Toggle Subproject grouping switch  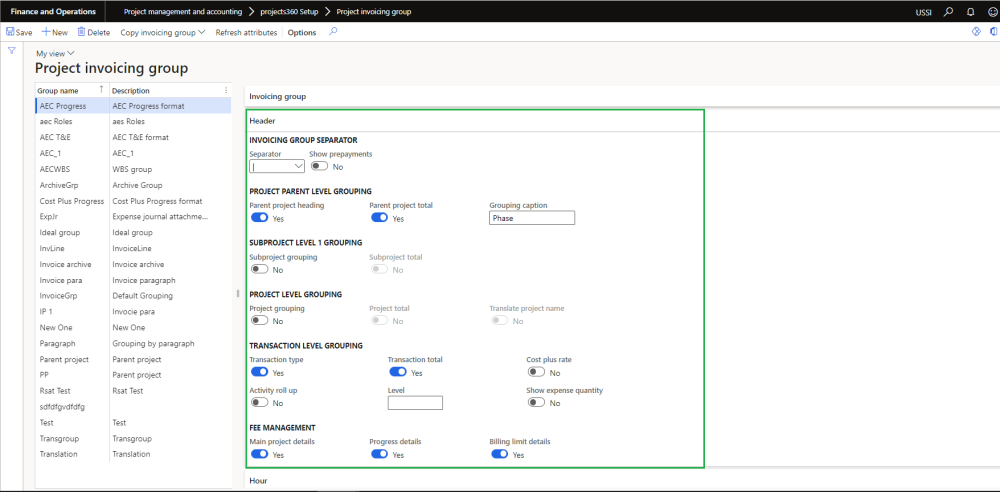pyautogui.click(x=260, y=269)
